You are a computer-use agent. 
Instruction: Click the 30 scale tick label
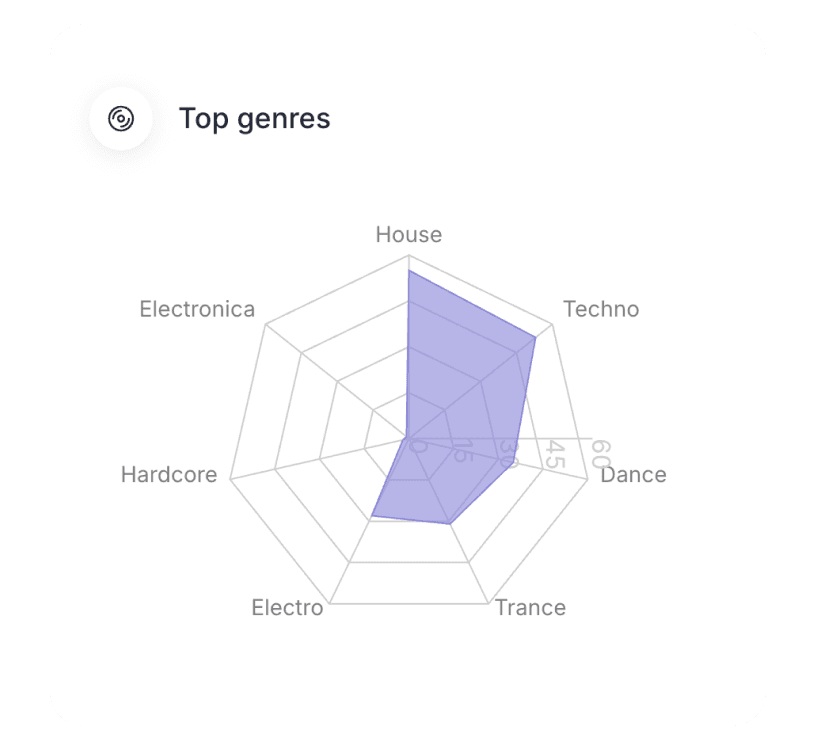(x=509, y=452)
